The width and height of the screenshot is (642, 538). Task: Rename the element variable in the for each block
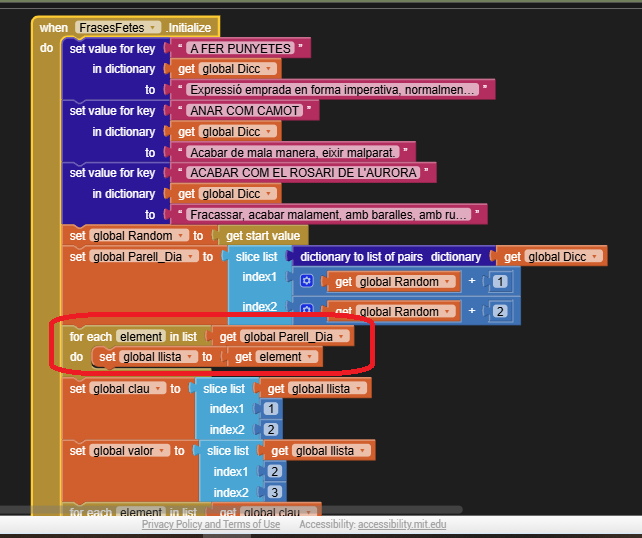pos(139,337)
